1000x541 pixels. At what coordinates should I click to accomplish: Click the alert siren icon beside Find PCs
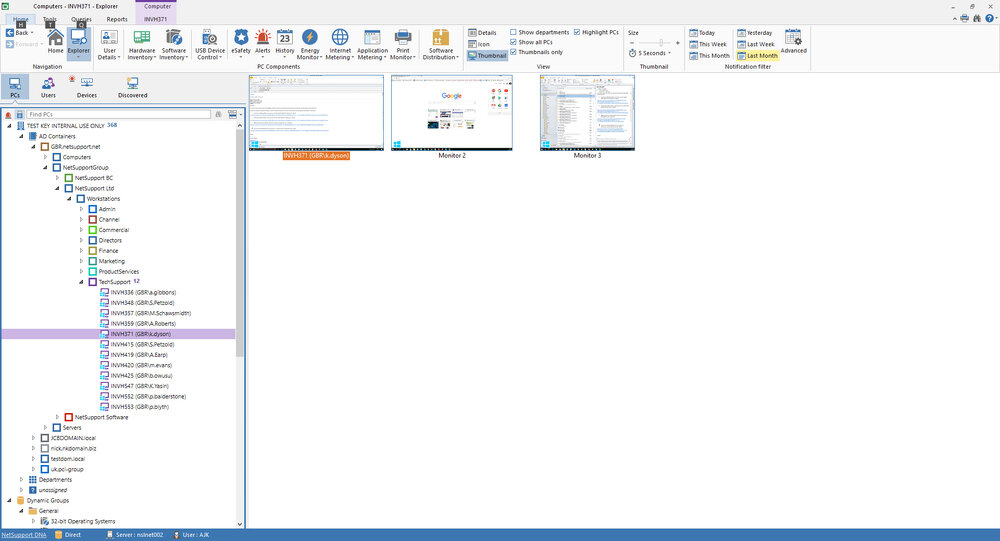[x=8, y=115]
